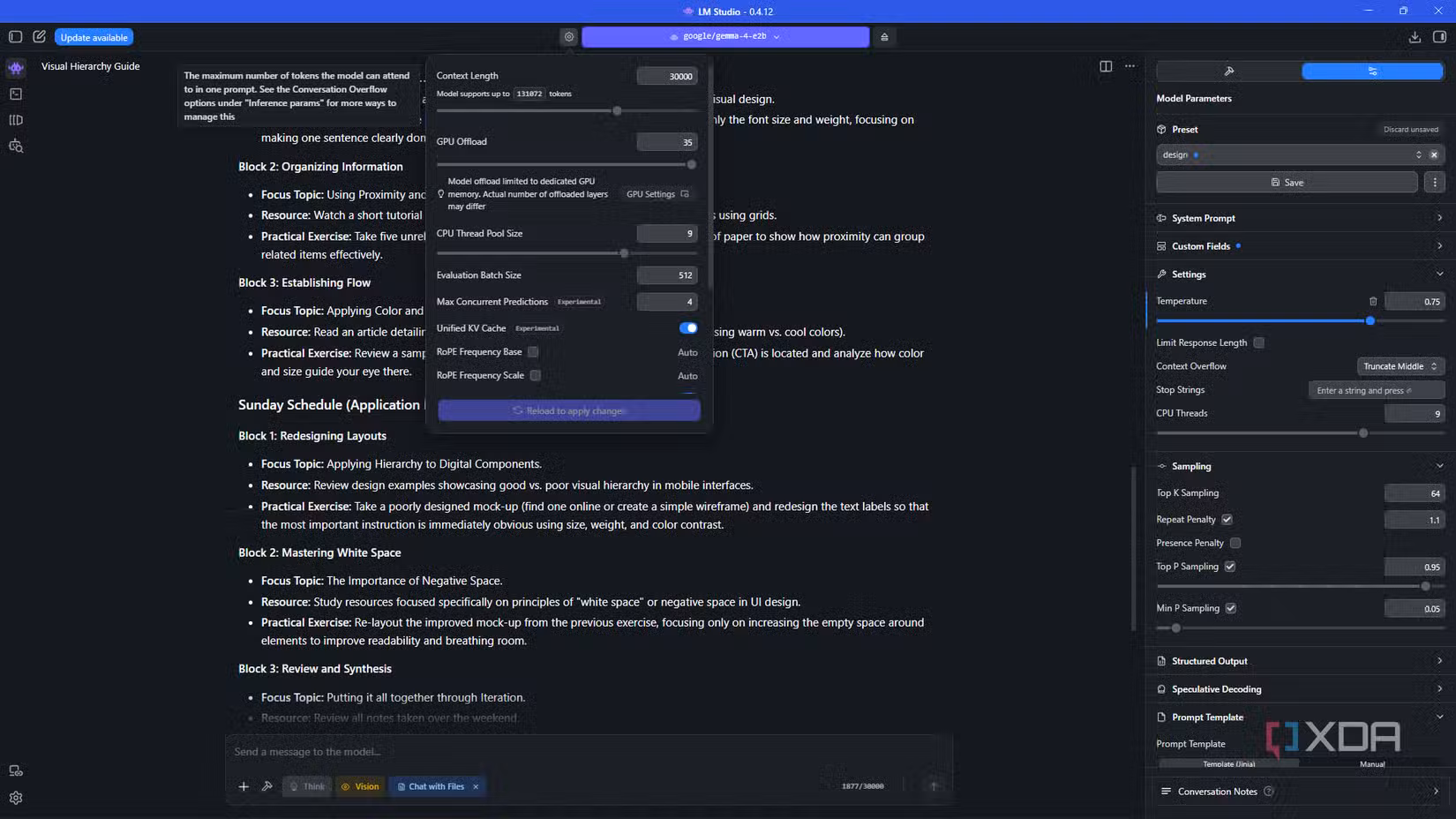This screenshot has width=1456, height=819.
Task: Click the Context Length slider handle
Action: click(617, 111)
